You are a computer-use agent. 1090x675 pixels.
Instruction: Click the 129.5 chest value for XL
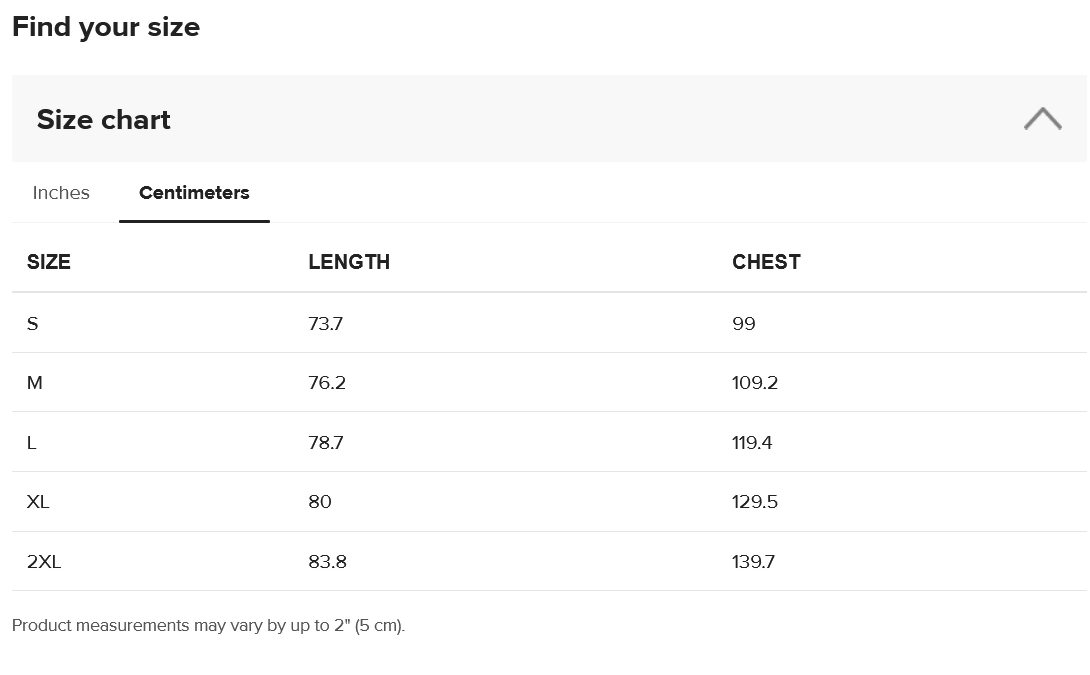755,502
